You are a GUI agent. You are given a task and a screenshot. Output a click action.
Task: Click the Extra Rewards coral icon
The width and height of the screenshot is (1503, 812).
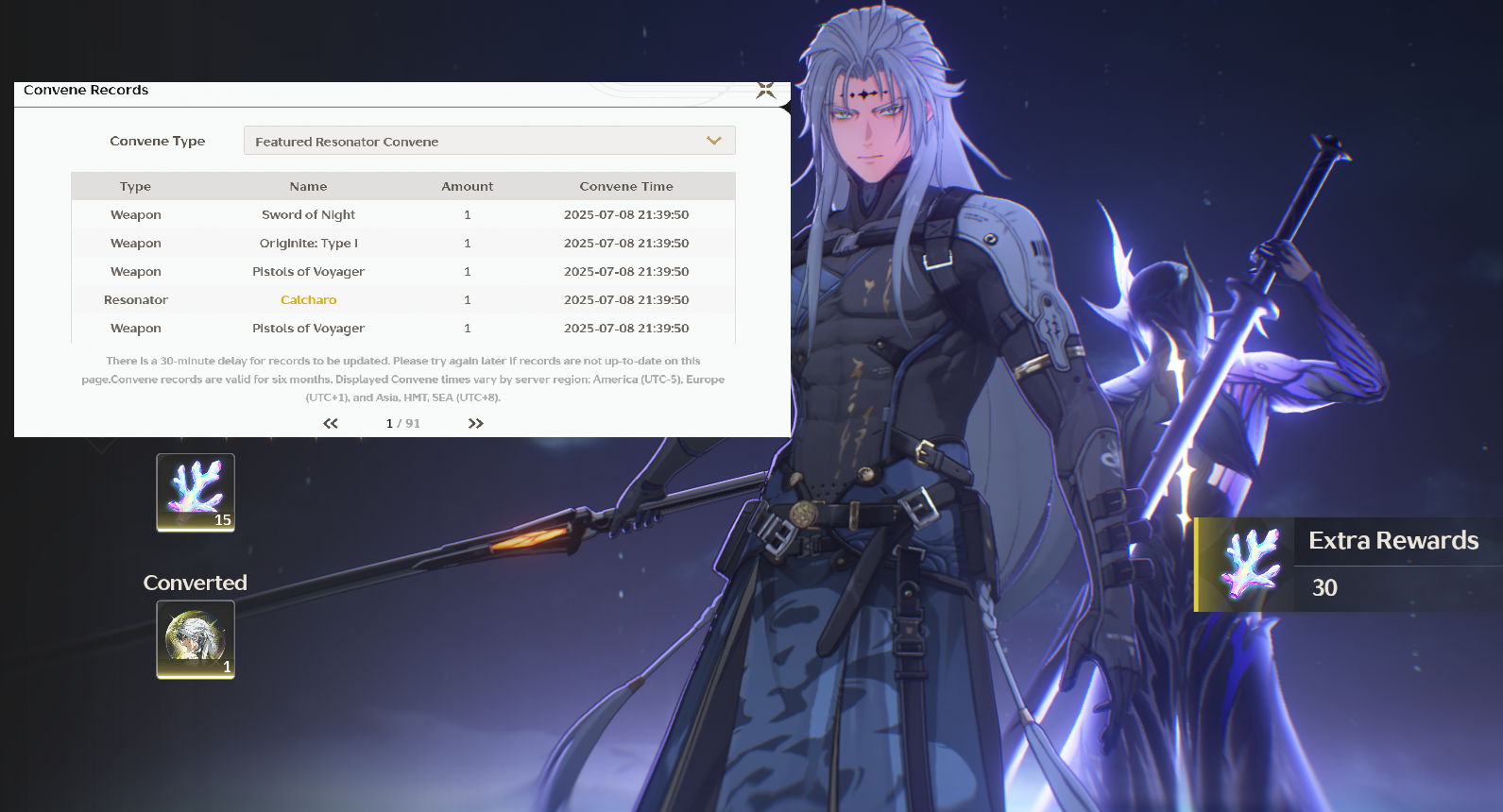(x=1251, y=564)
